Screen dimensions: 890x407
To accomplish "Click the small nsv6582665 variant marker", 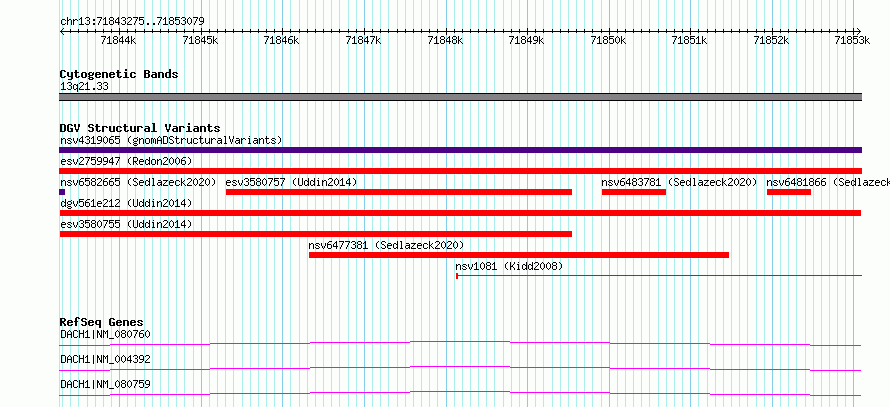I will tap(62, 192).
